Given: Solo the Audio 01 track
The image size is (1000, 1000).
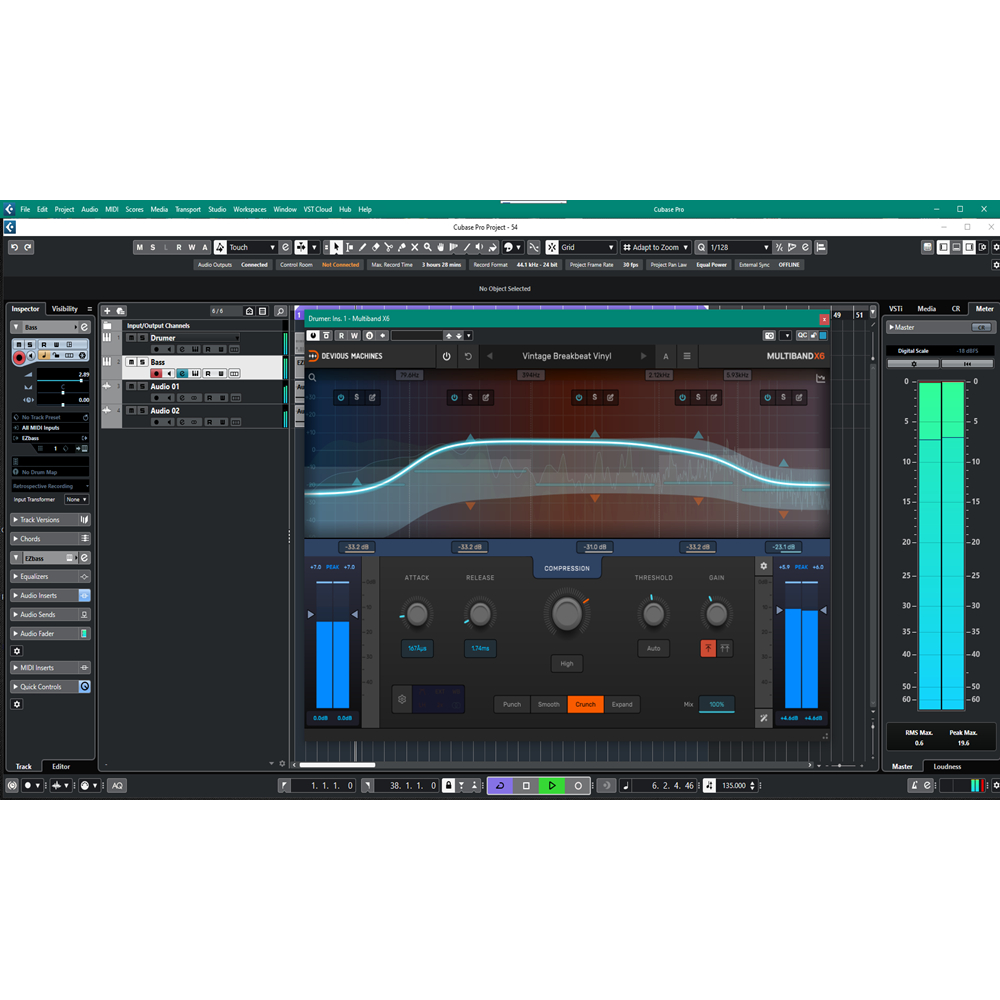Looking at the screenshot, I should click(x=142, y=386).
